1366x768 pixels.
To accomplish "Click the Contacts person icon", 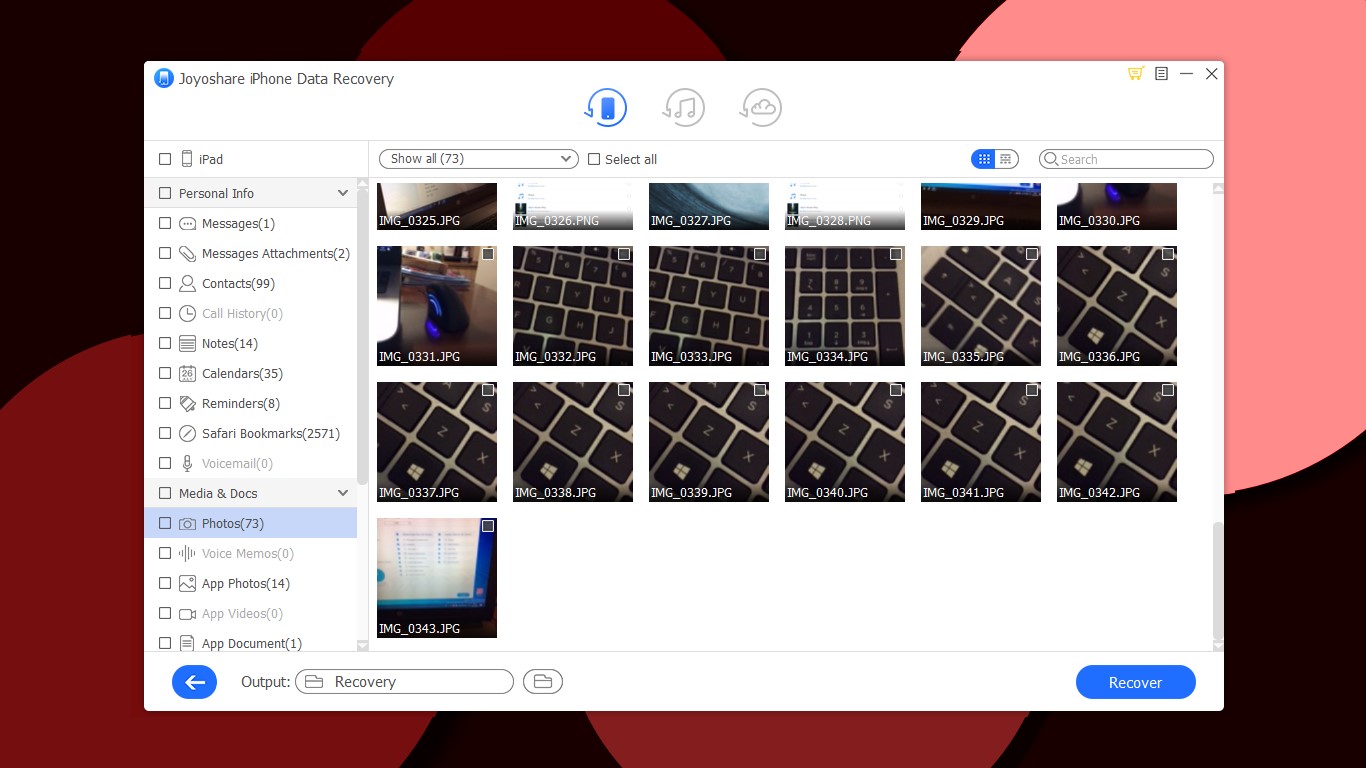I will 187,284.
